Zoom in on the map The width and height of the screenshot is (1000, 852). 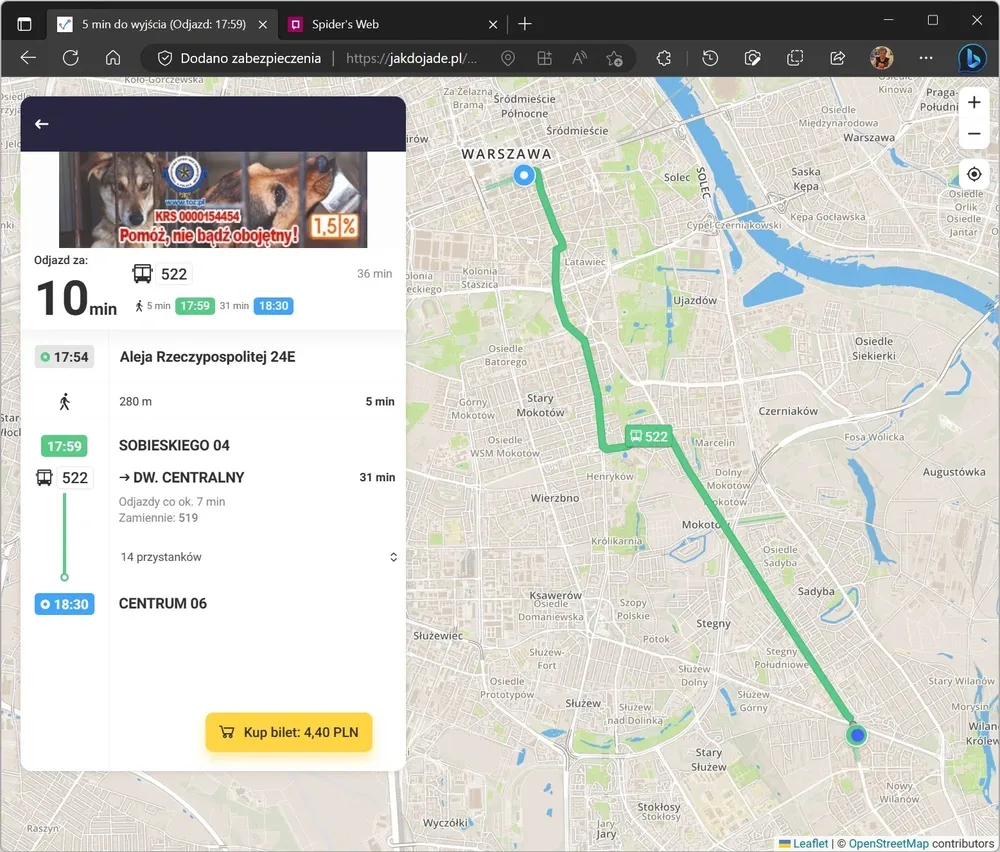point(974,103)
